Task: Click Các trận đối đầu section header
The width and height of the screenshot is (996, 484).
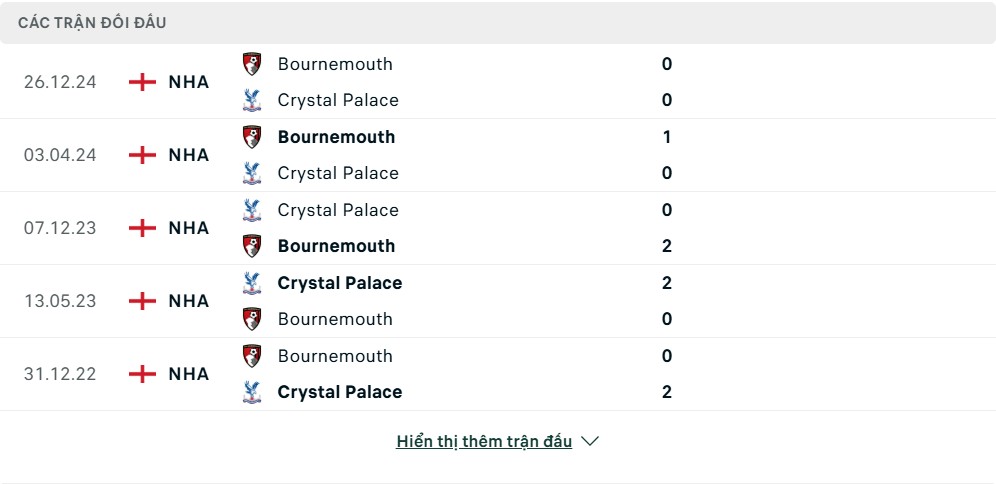Action: (x=92, y=23)
